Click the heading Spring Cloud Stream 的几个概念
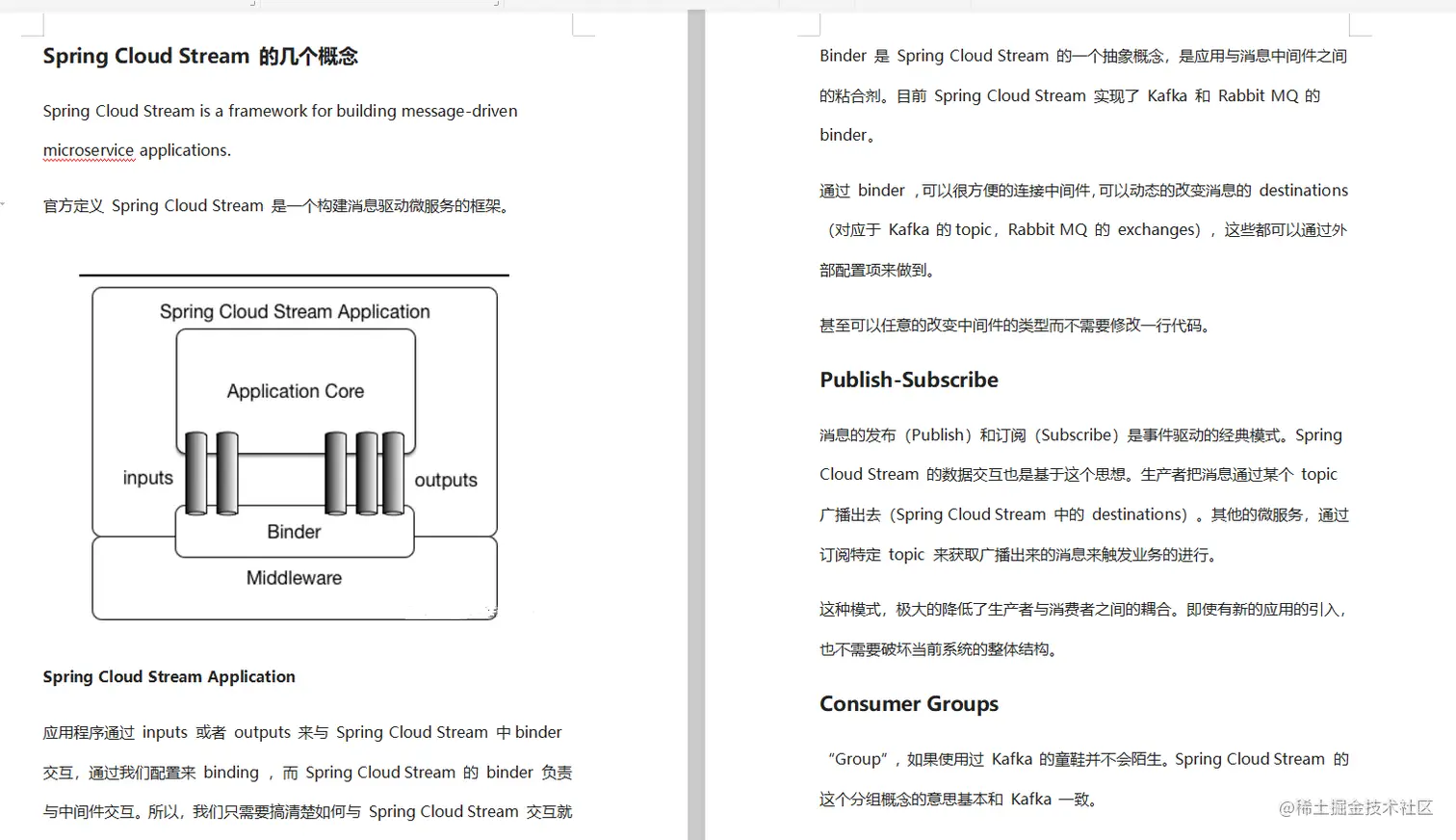 tap(199, 56)
